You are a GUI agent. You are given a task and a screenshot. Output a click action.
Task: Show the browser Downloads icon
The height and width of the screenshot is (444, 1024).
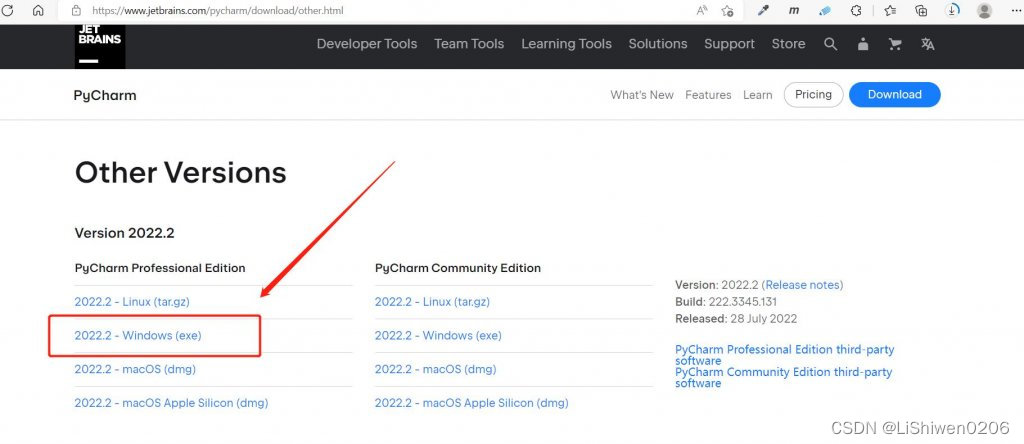953,10
